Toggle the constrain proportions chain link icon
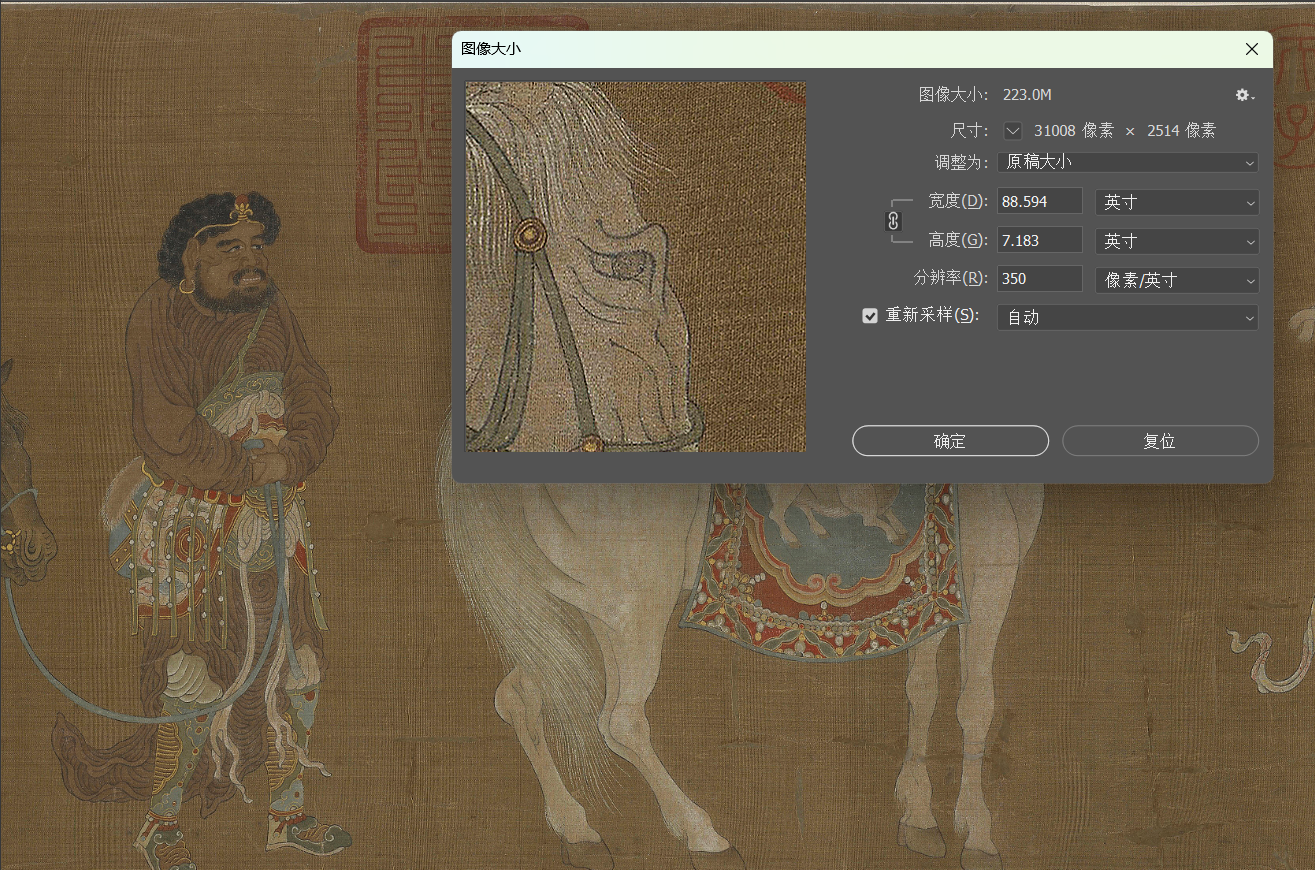1315x870 pixels. coord(894,221)
